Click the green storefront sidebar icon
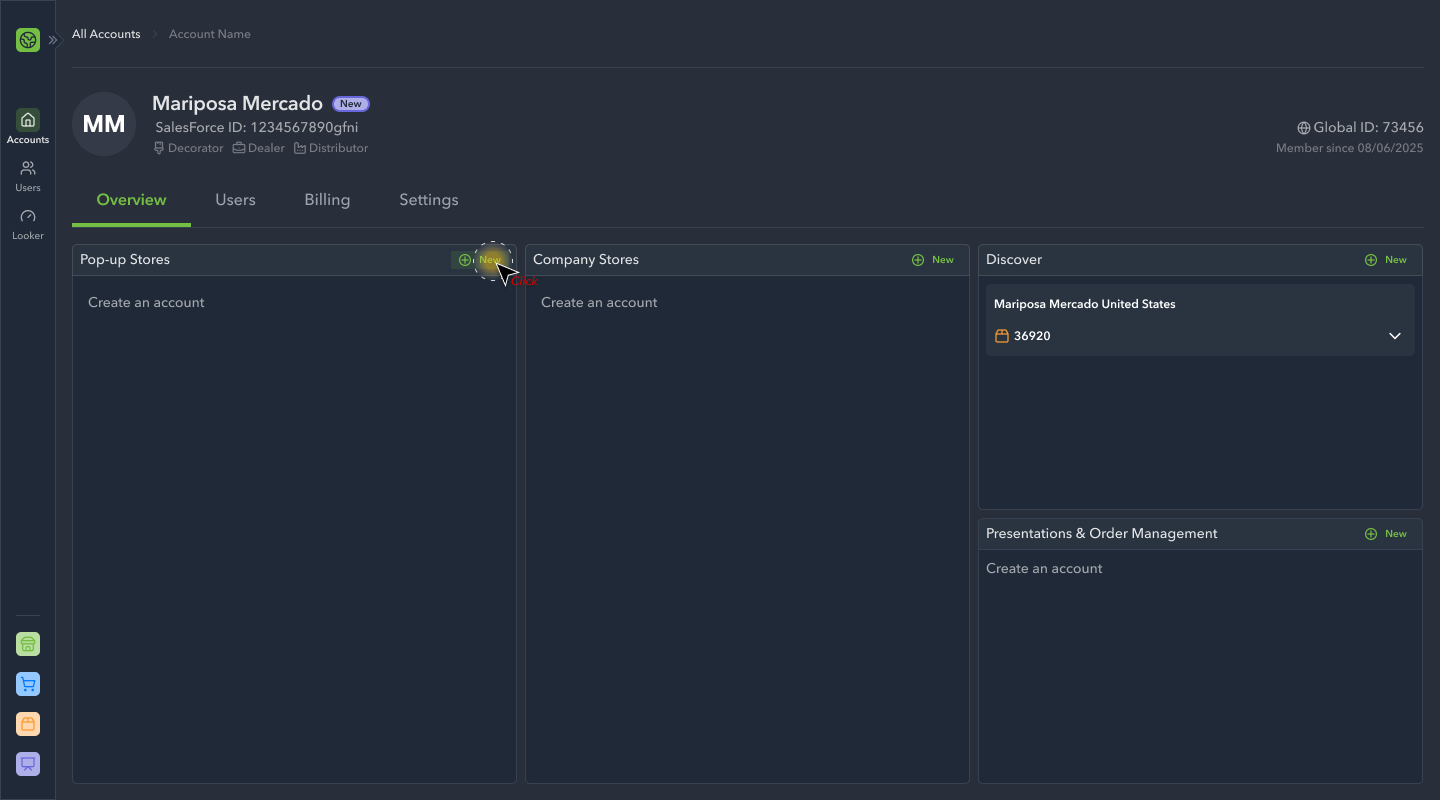The height and width of the screenshot is (800, 1440). coord(28,644)
